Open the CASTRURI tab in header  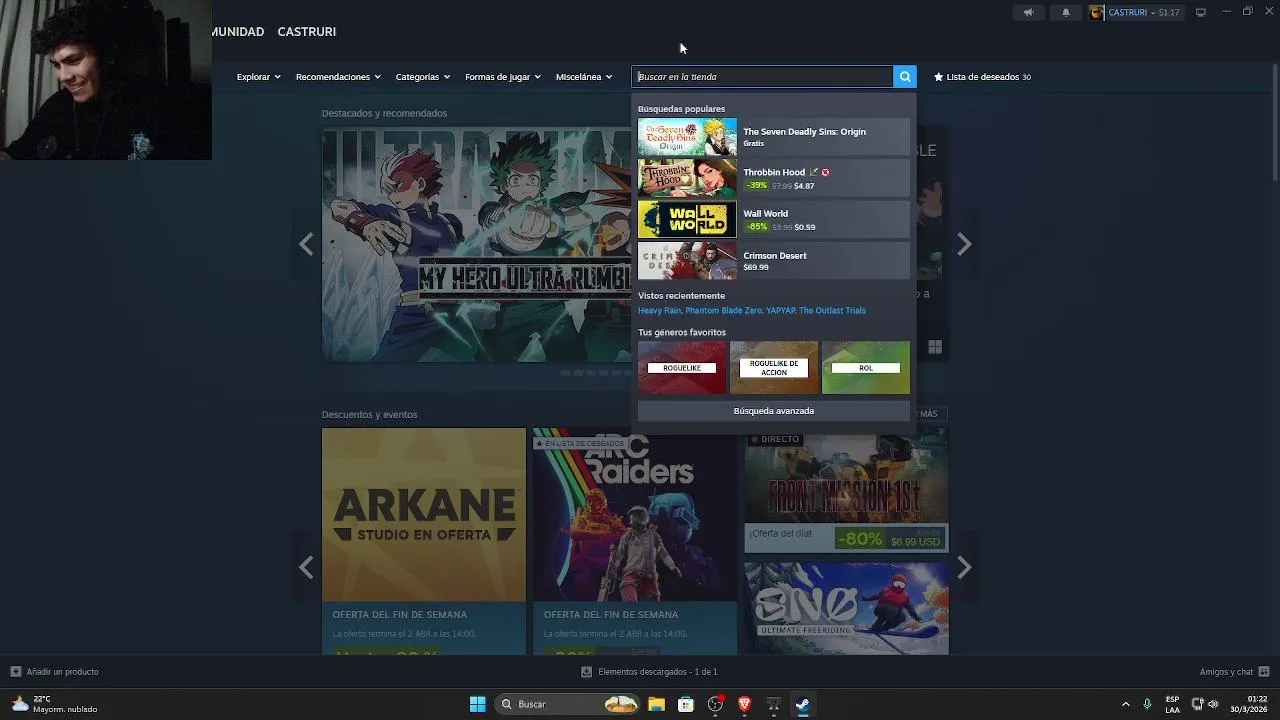tap(307, 32)
